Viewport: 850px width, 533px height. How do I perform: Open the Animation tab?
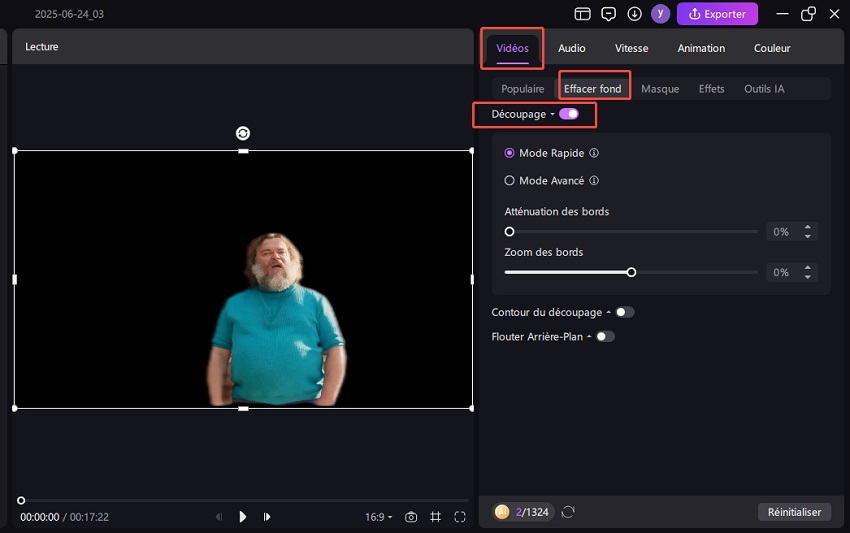click(x=701, y=48)
